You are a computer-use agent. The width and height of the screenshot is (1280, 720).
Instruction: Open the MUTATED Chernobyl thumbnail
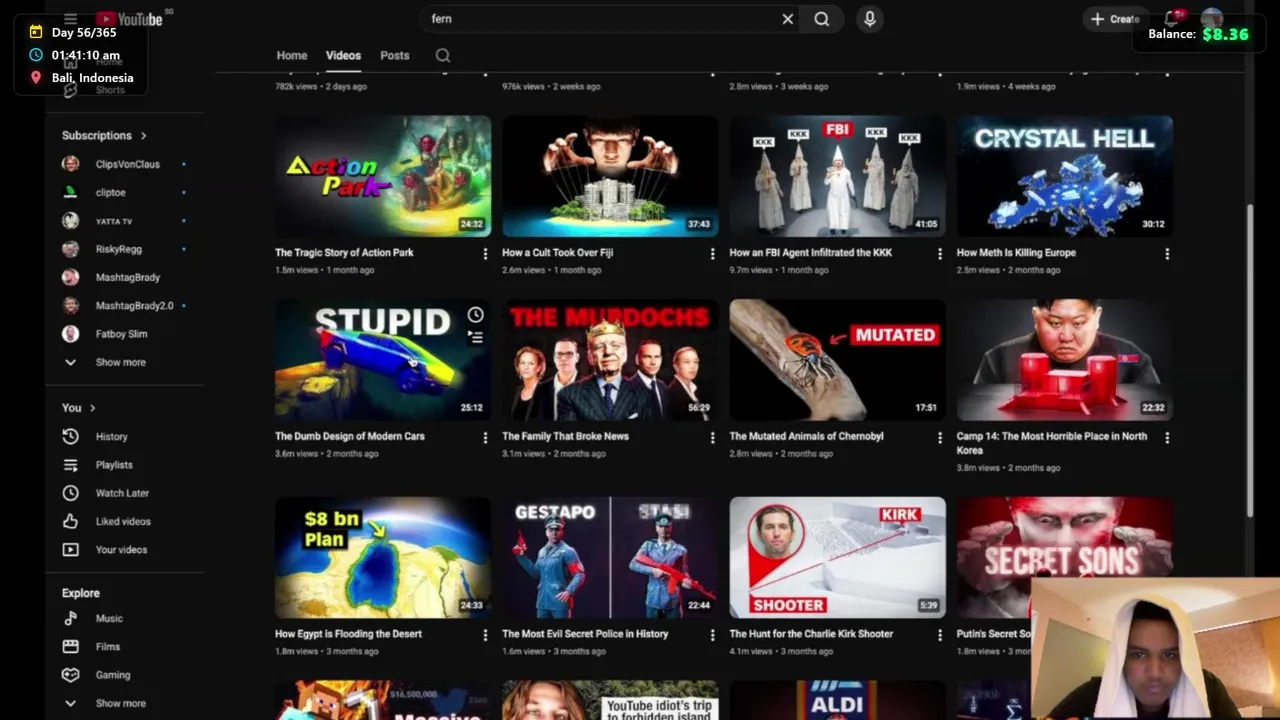pos(837,360)
